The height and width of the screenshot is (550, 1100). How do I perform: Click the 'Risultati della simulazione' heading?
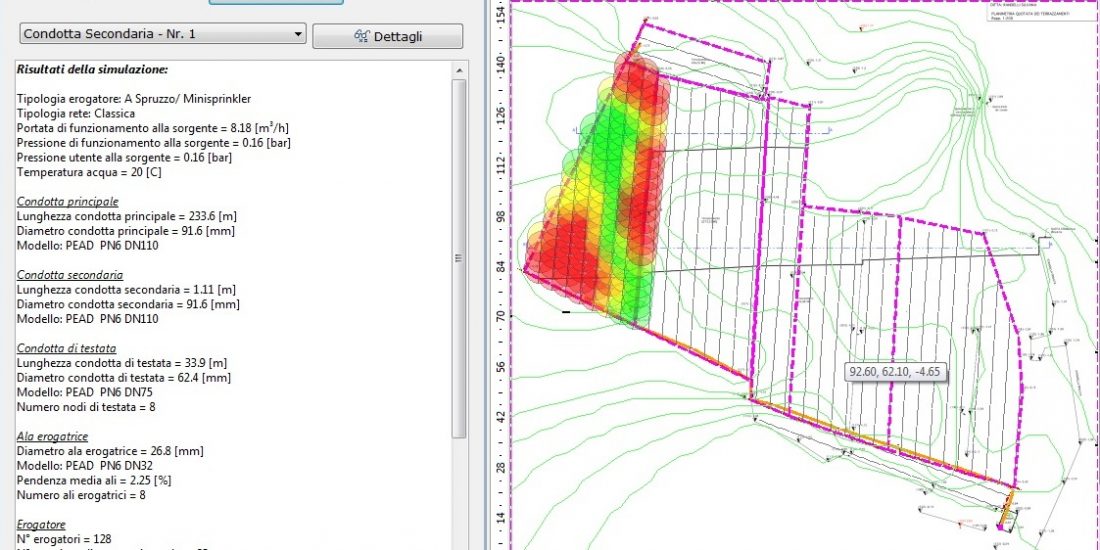[x=92, y=69]
